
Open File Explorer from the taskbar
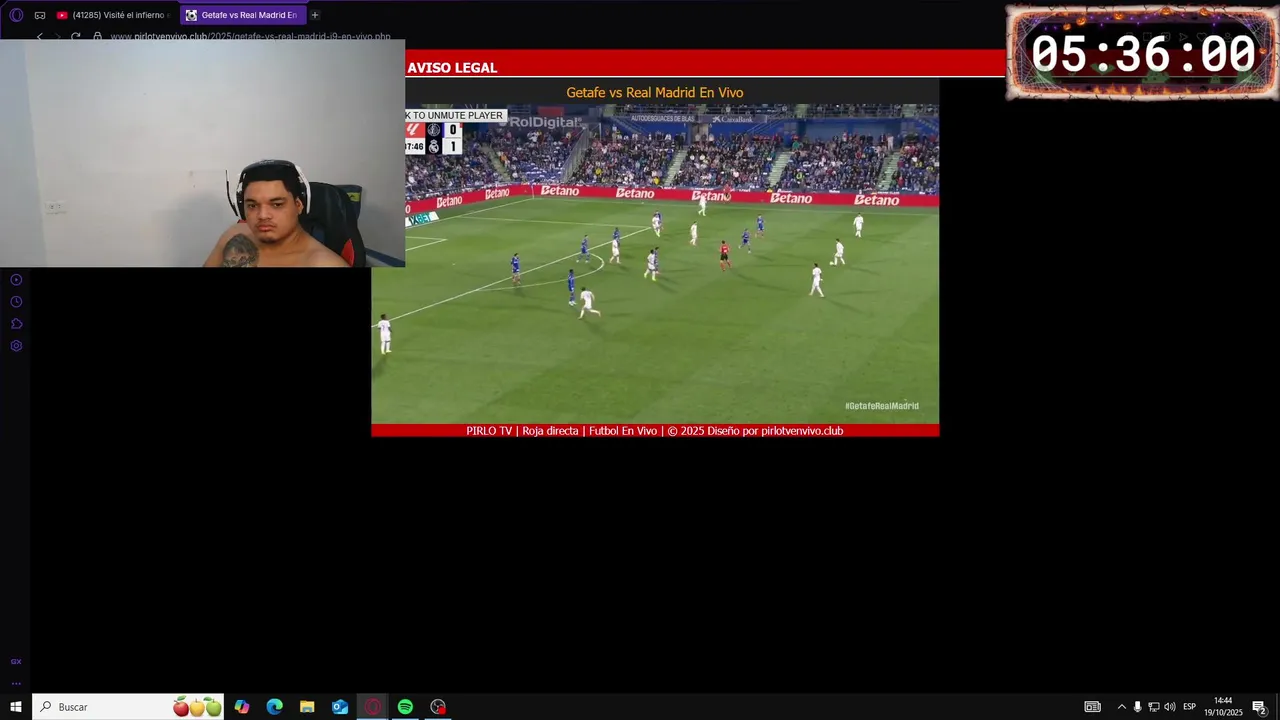pyautogui.click(x=307, y=707)
